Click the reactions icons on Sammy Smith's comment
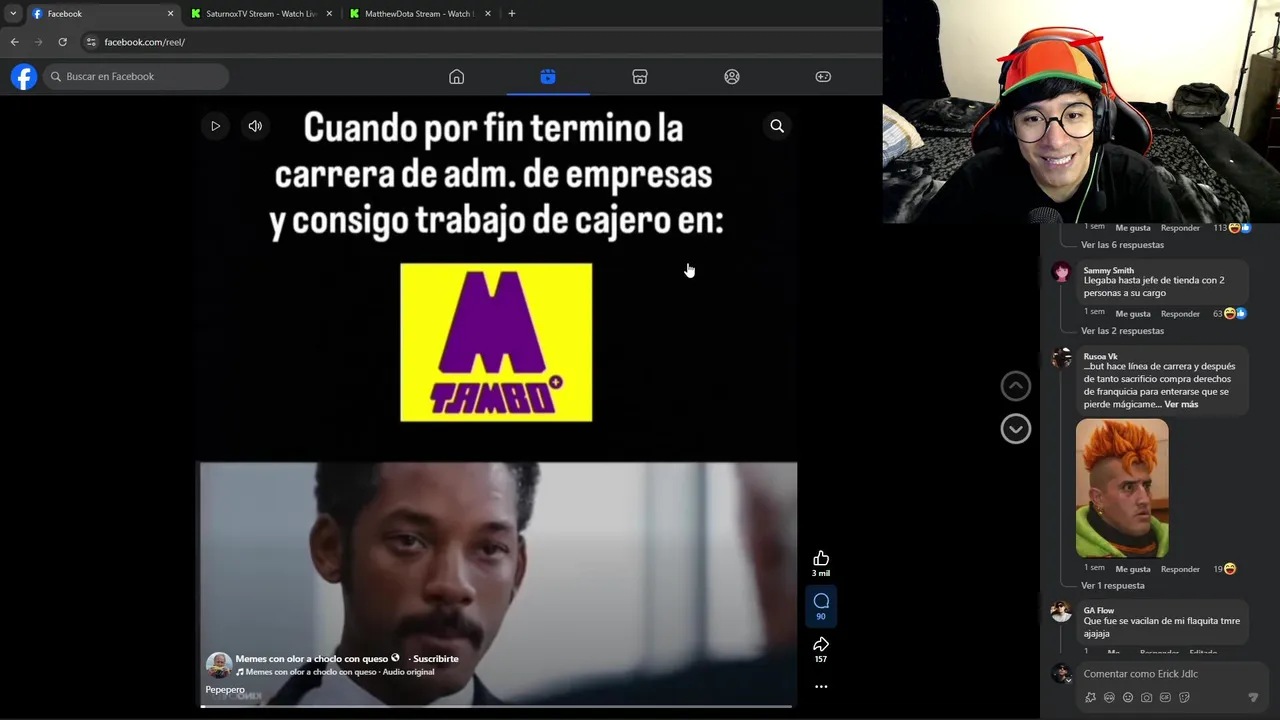 [x=1236, y=314]
